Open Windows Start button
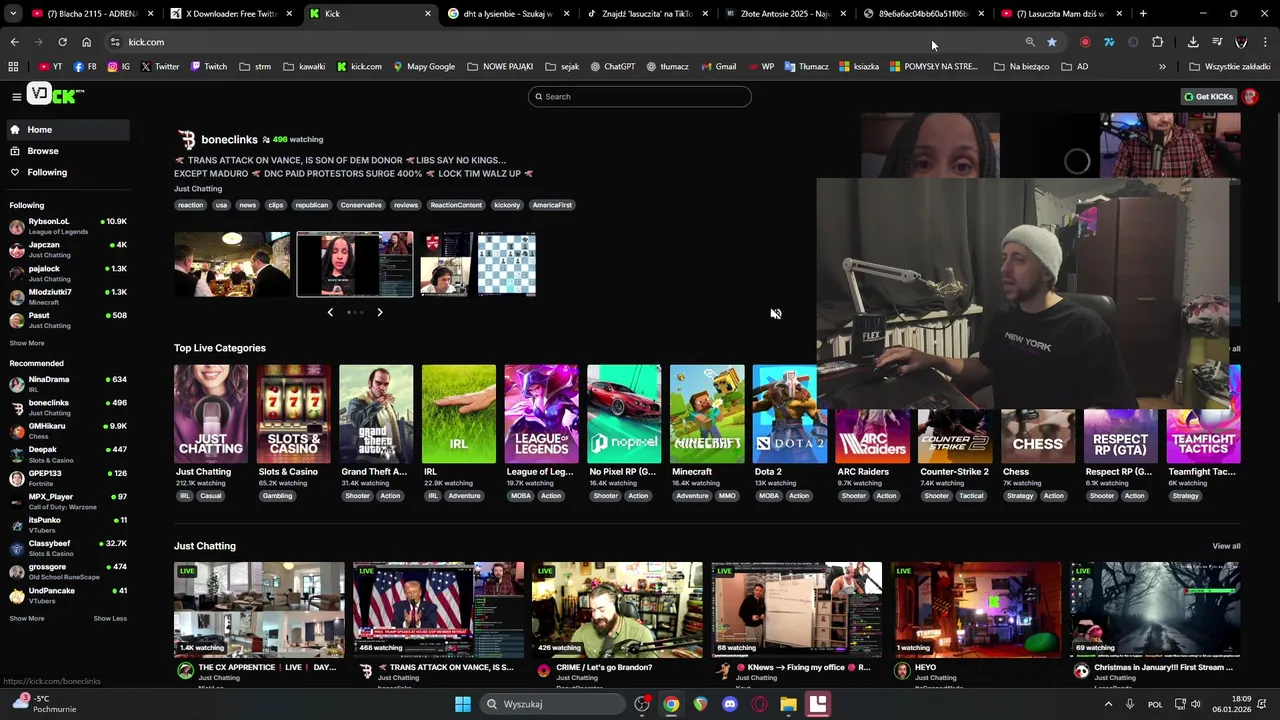 463,704
